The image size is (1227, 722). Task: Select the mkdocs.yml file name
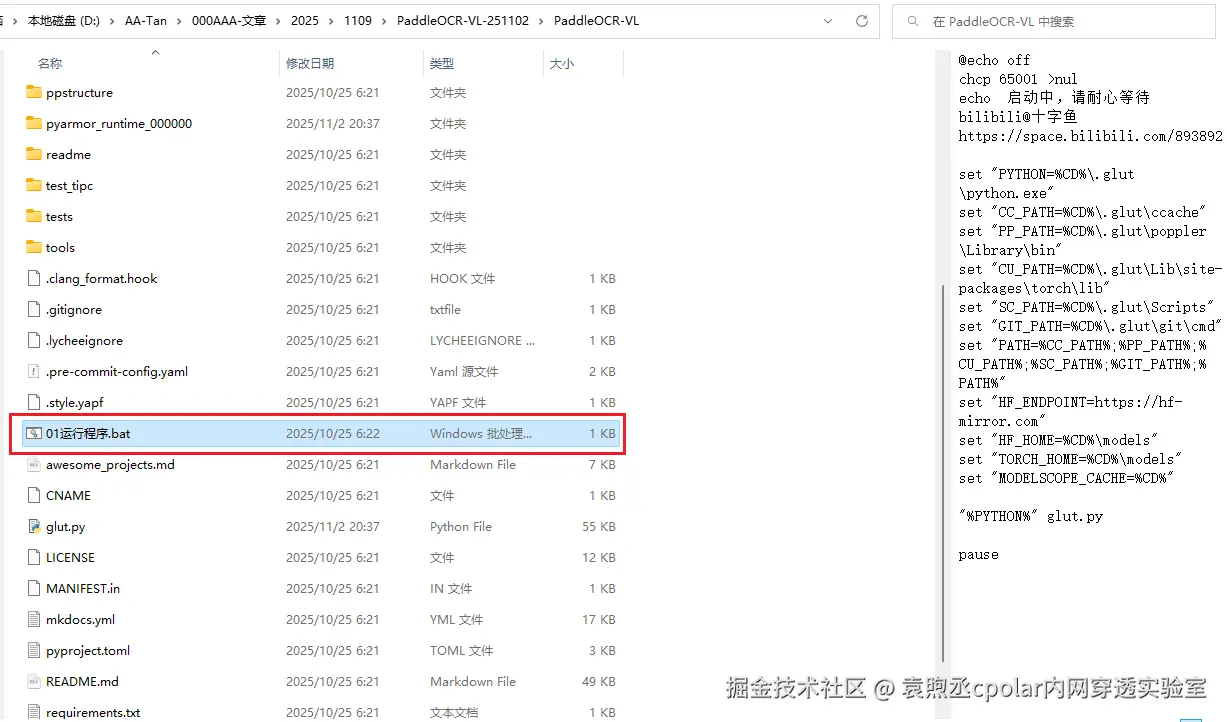pos(80,620)
